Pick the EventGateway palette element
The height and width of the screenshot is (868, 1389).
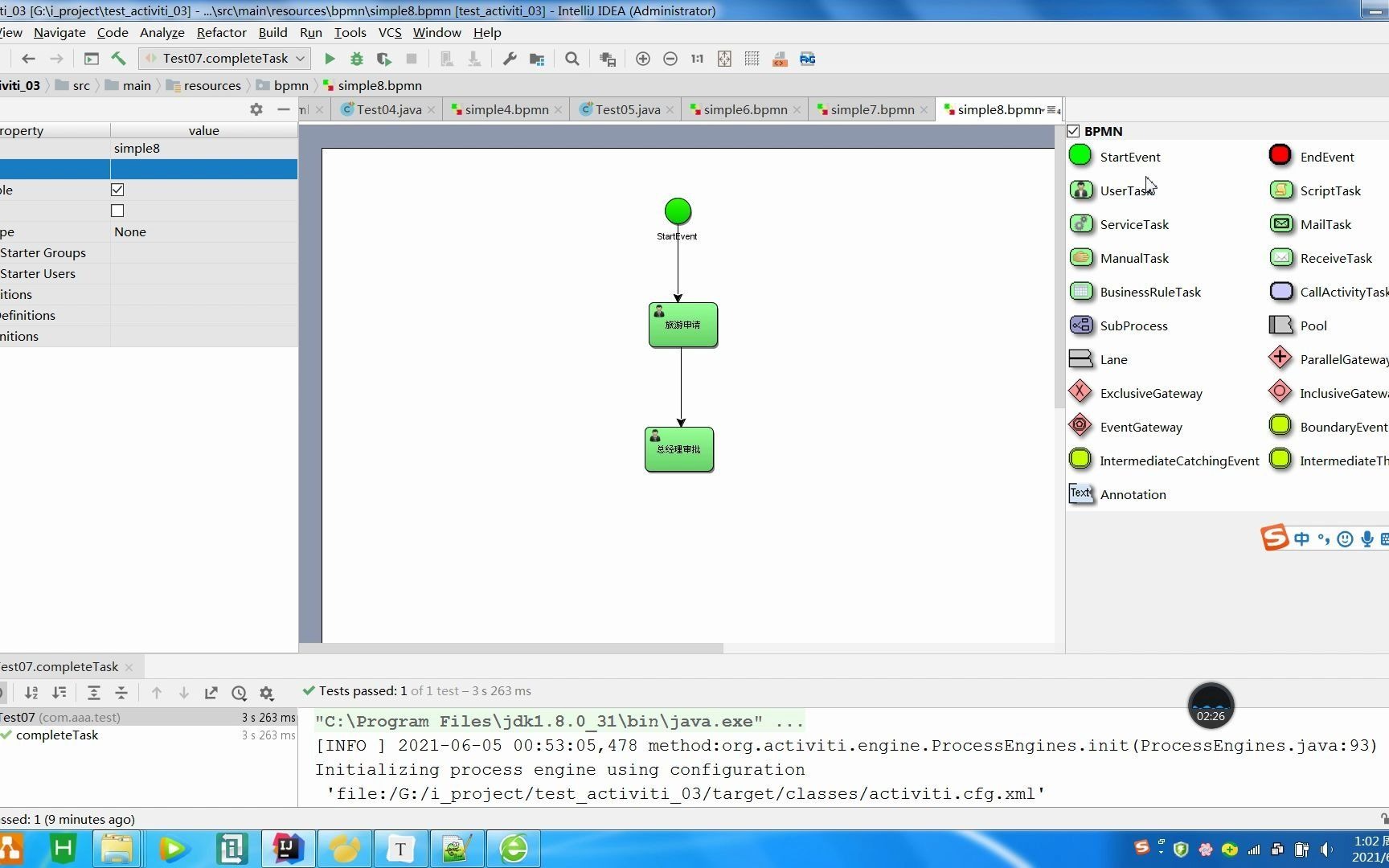(x=1126, y=427)
